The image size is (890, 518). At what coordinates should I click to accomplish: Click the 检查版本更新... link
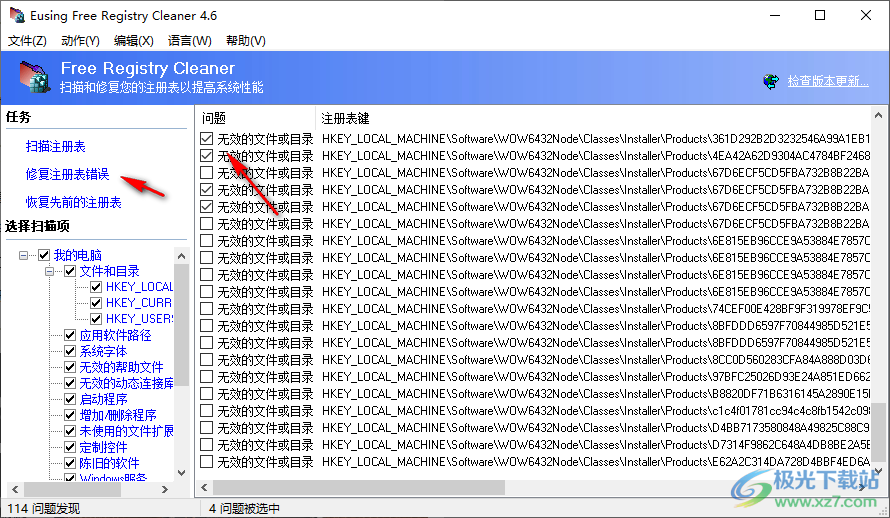coord(828,81)
